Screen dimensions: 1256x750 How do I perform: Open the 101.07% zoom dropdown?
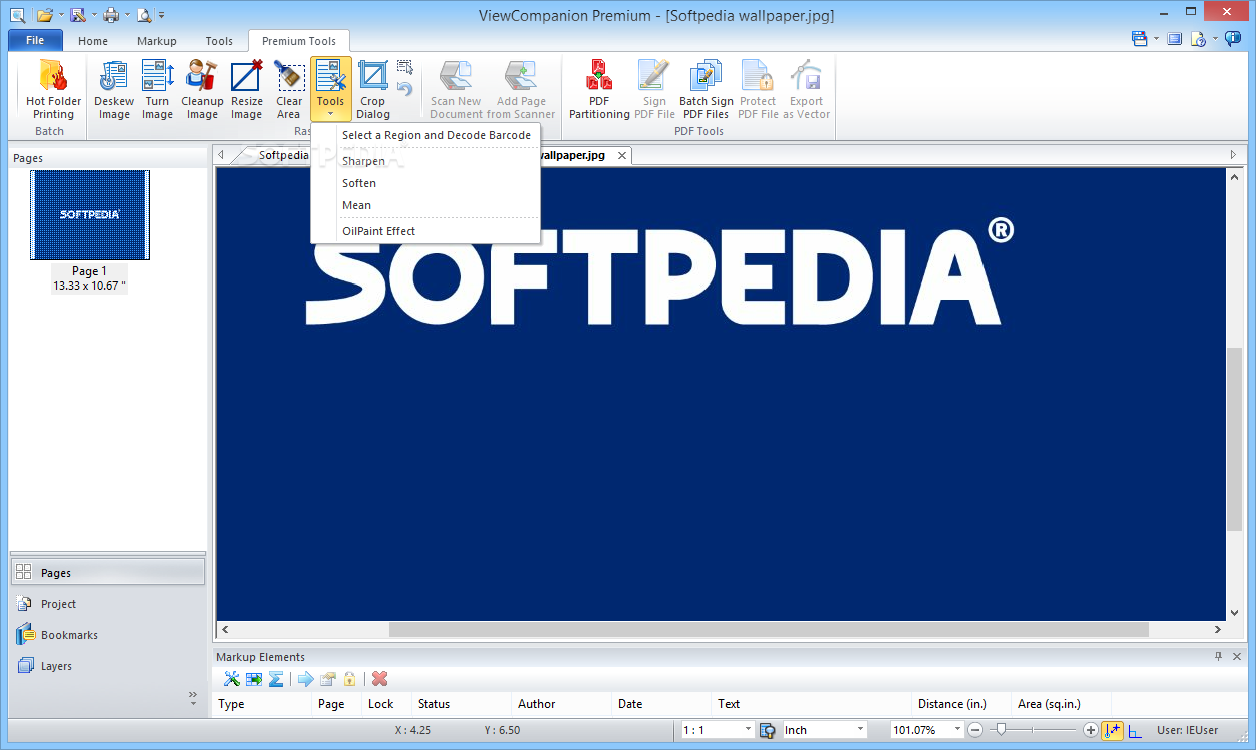pyautogui.click(x=958, y=730)
